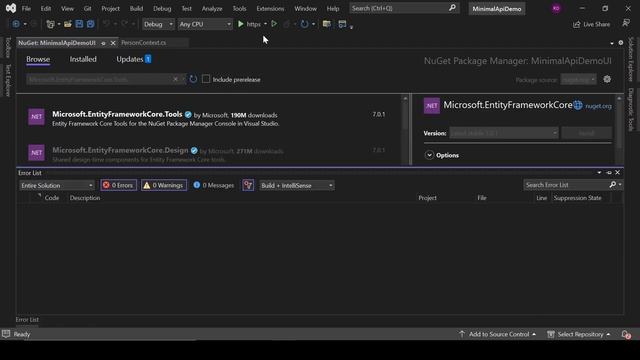The width and height of the screenshot is (640, 360).
Task: Toggle the 0 Errors filter
Action: point(118,185)
